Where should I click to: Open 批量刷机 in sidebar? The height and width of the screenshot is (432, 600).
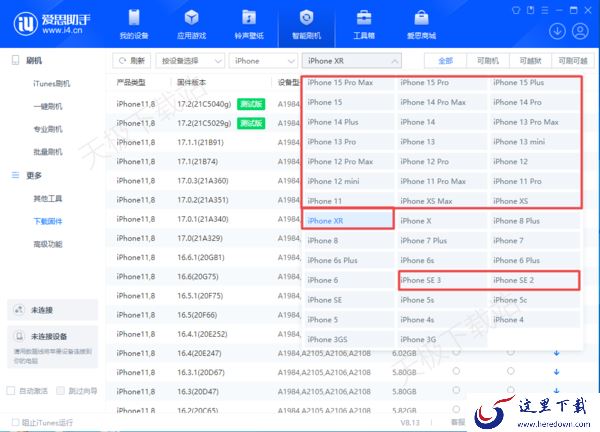point(48,152)
